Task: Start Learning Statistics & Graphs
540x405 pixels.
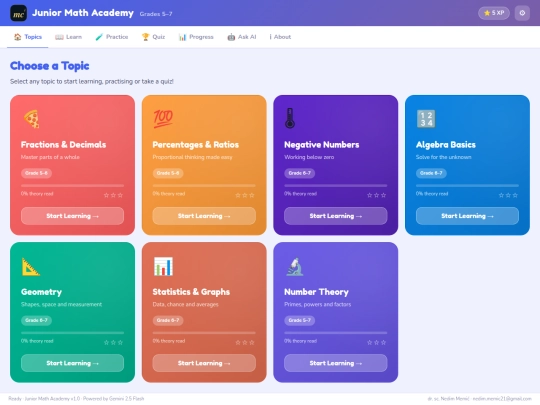Action: (204, 363)
